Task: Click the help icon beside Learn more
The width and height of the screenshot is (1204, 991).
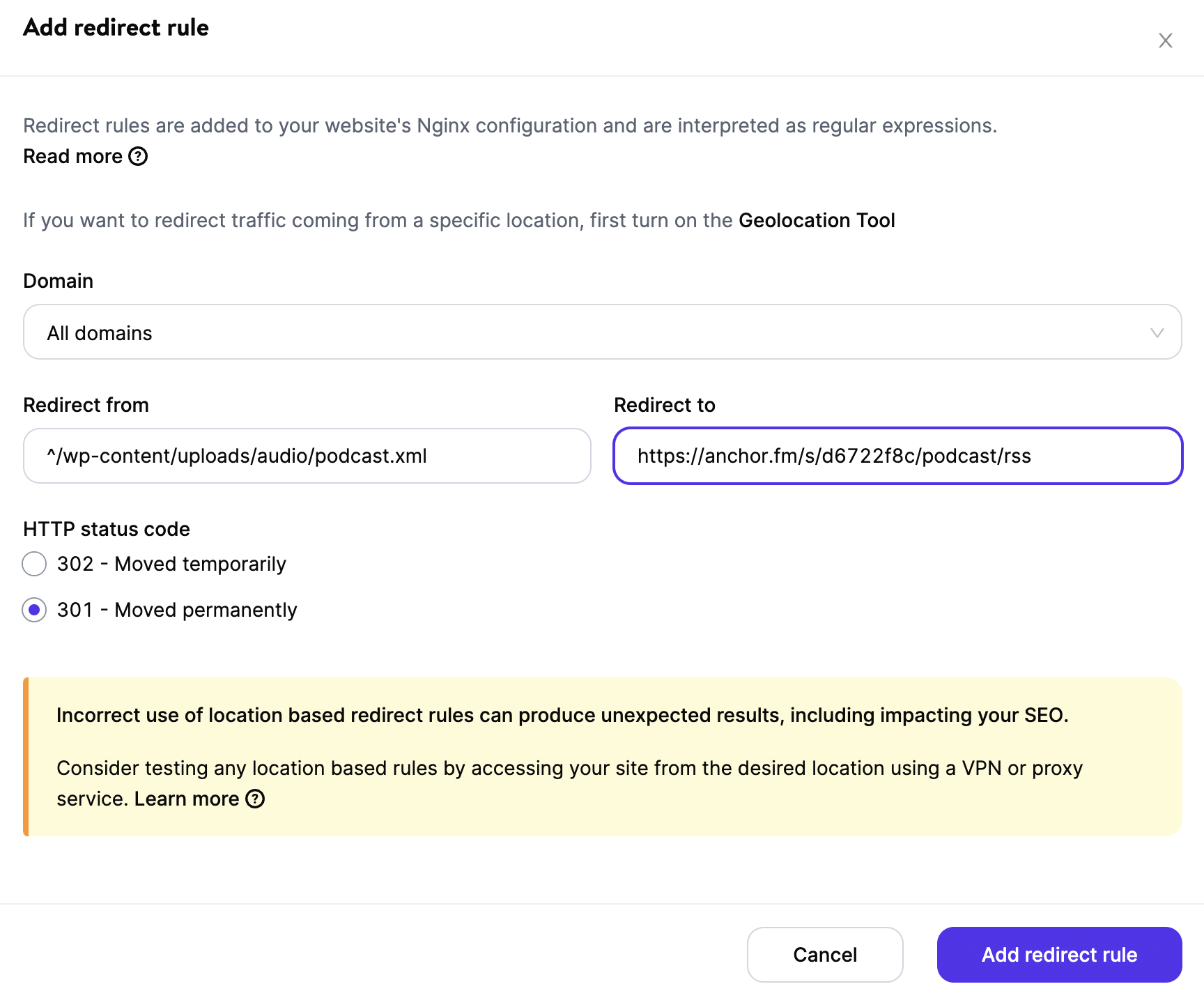Action: pyautogui.click(x=256, y=799)
